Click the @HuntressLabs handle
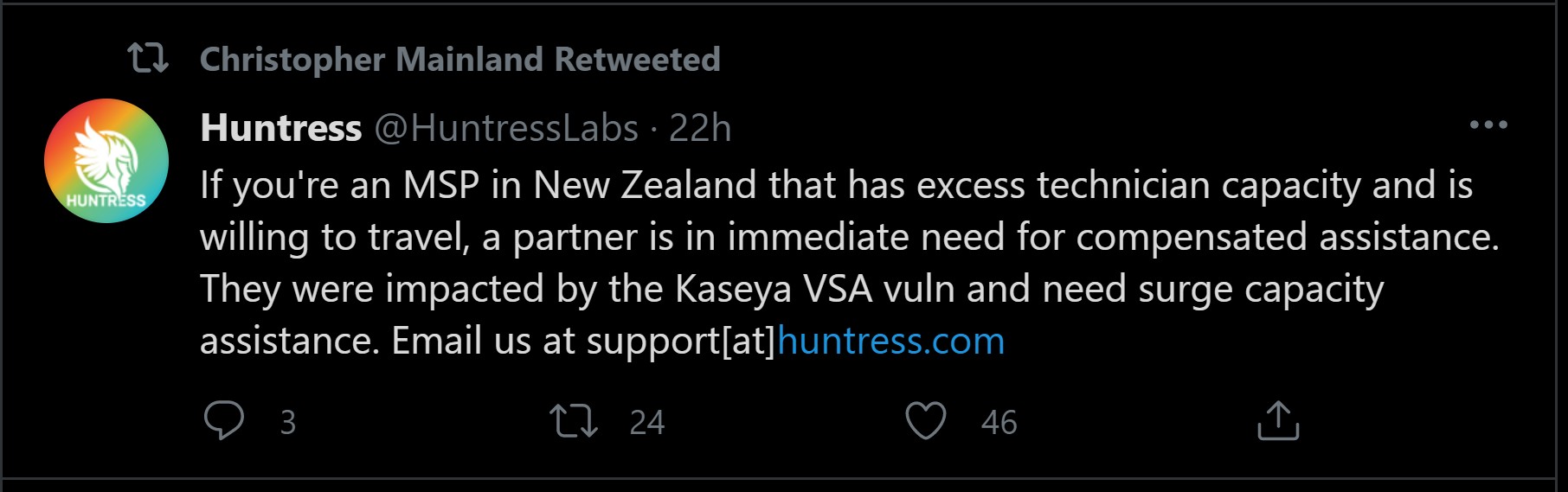The width and height of the screenshot is (1568, 492). [506, 128]
